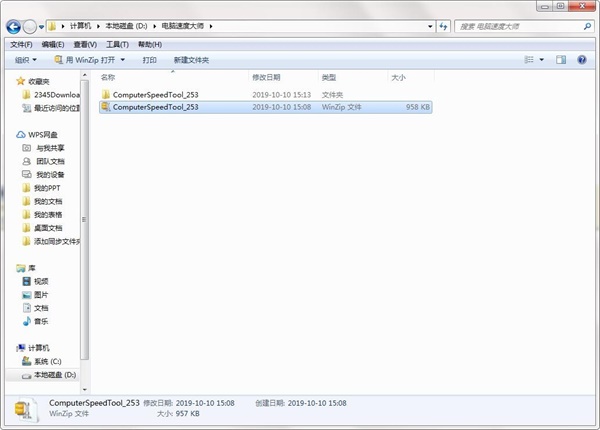Sort by the 修改日期 column header
Screen dimensions: 600x430
pos(266,78)
